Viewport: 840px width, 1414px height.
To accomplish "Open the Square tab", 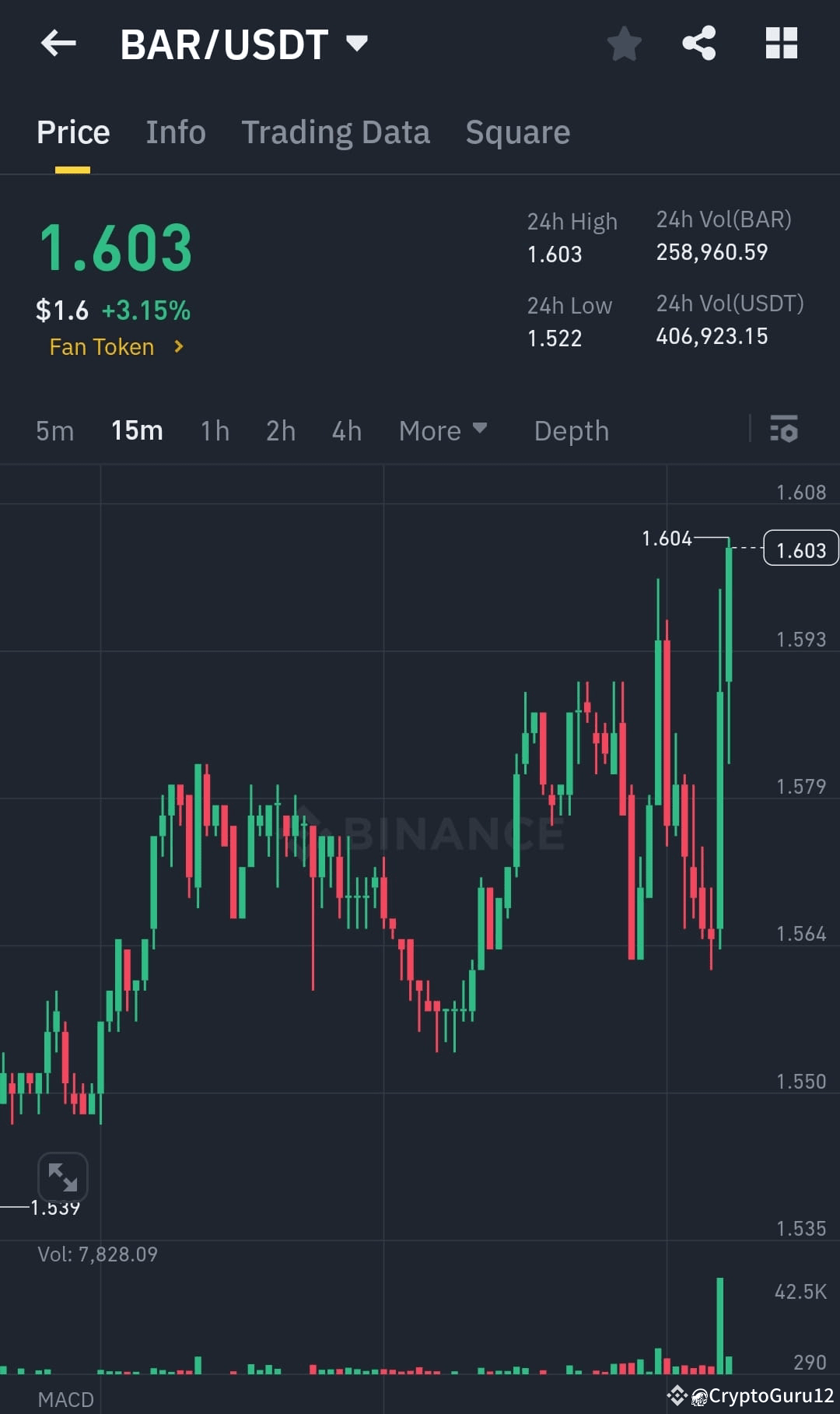I will (x=516, y=132).
